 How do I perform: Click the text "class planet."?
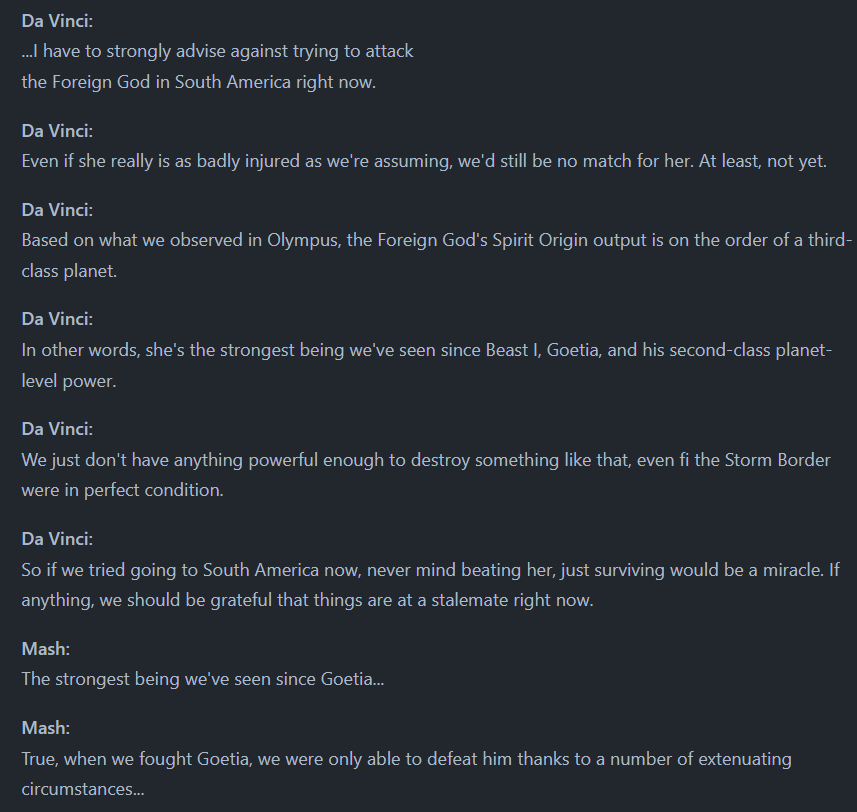(x=69, y=271)
